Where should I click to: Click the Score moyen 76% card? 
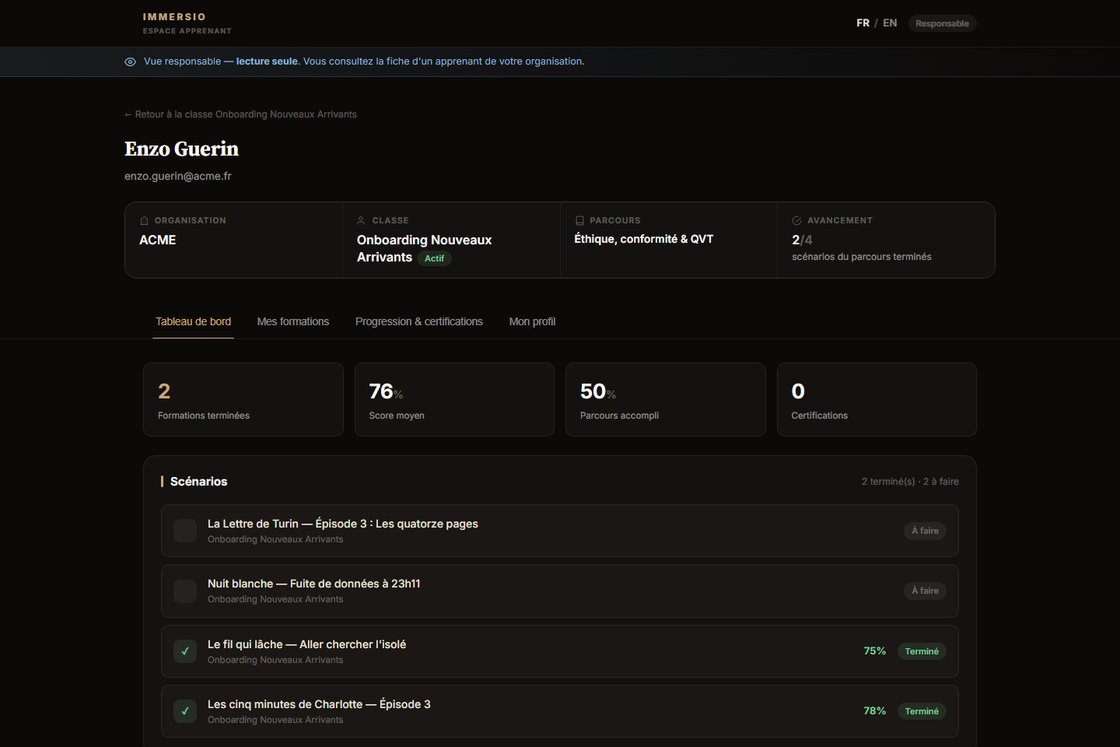click(x=454, y=399)
